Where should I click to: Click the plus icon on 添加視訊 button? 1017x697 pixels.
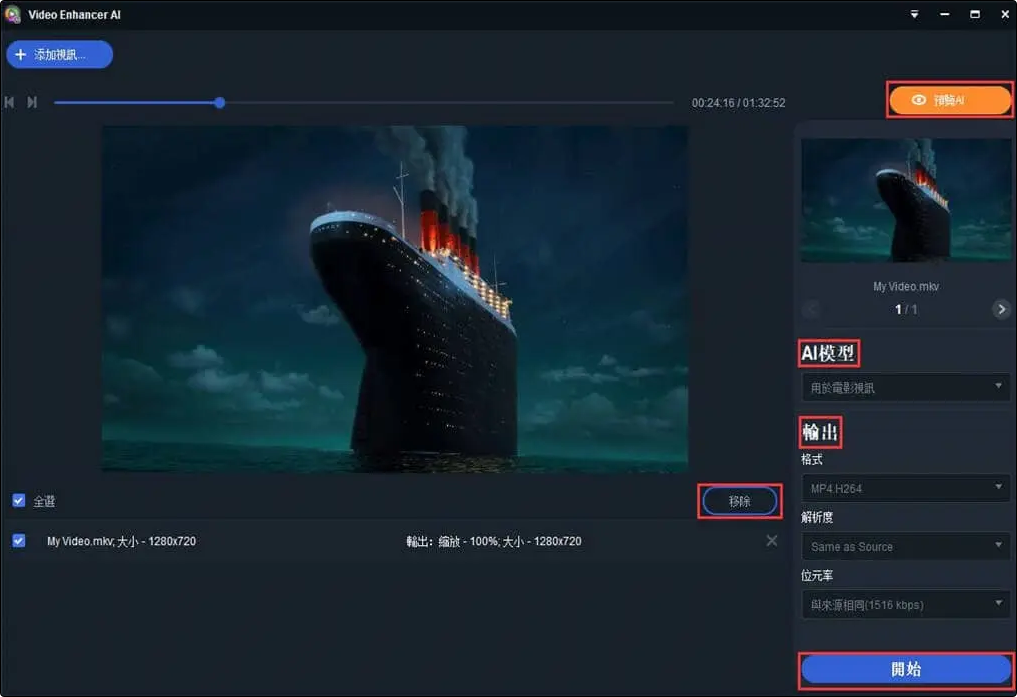click(x=22, y=54)
